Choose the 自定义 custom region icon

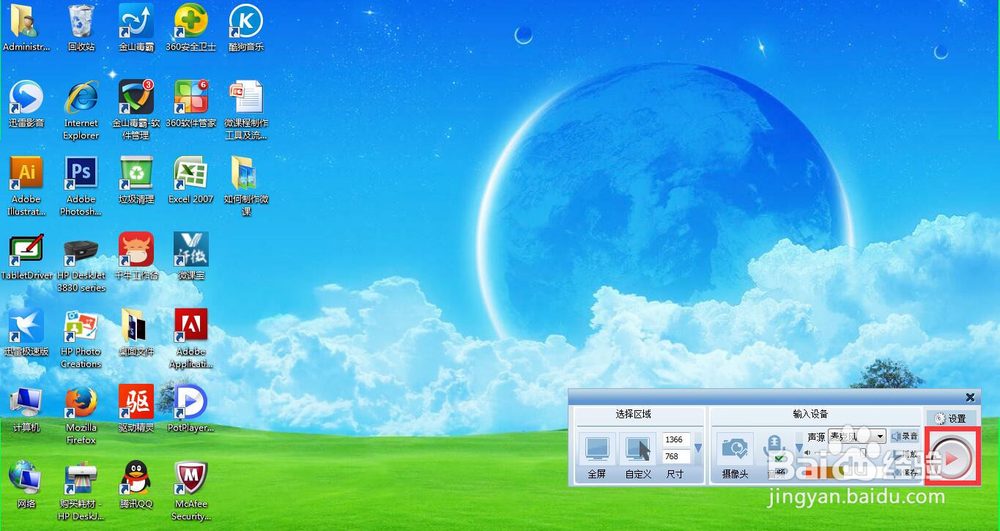638,448
